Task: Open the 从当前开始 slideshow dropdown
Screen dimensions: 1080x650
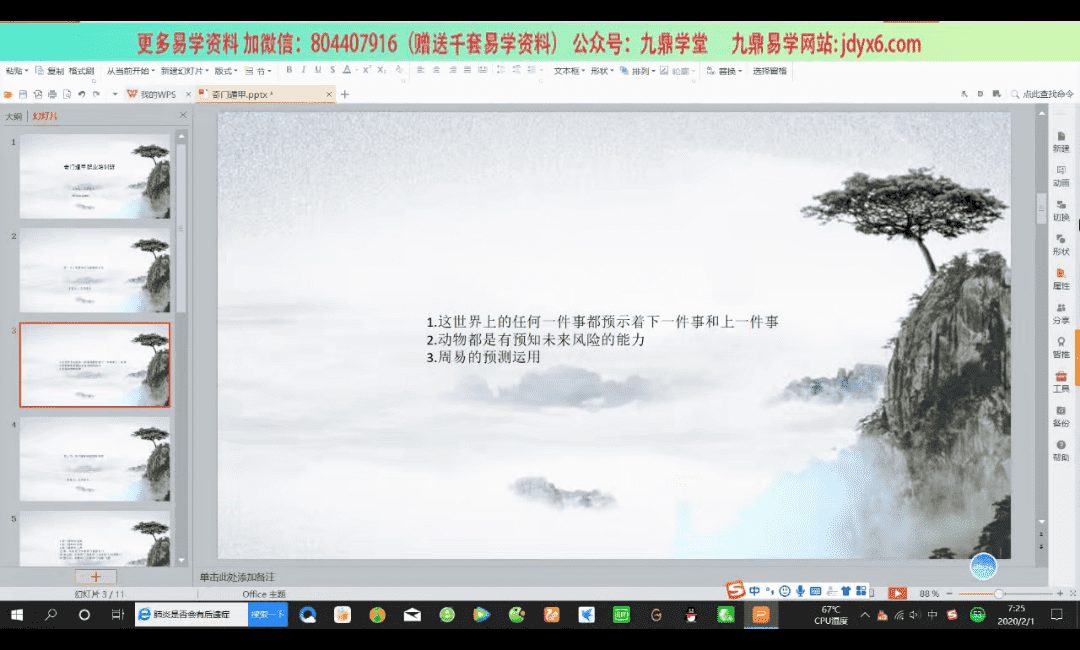Action: click(130, 71)
